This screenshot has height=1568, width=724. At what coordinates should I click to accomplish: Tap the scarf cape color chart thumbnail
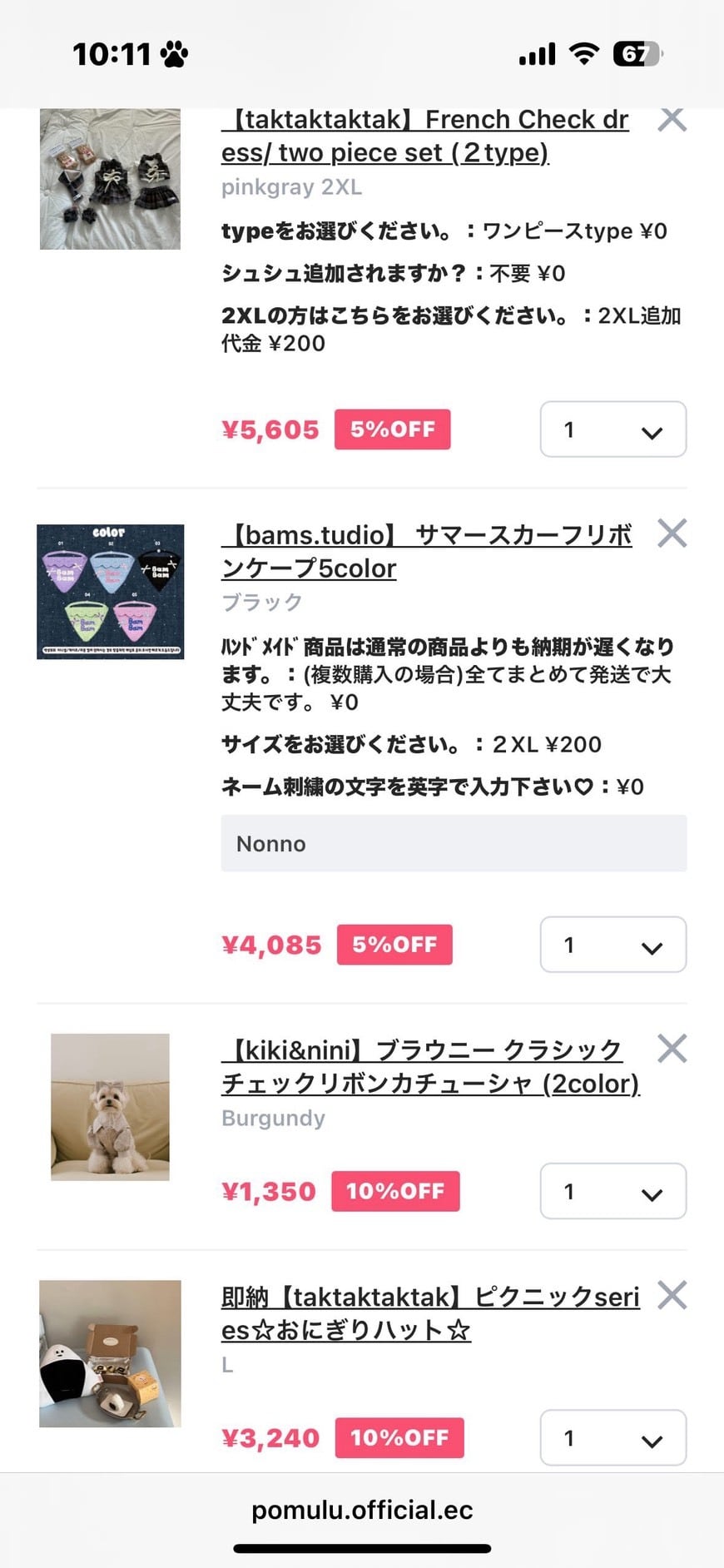[x=110, y=592]
